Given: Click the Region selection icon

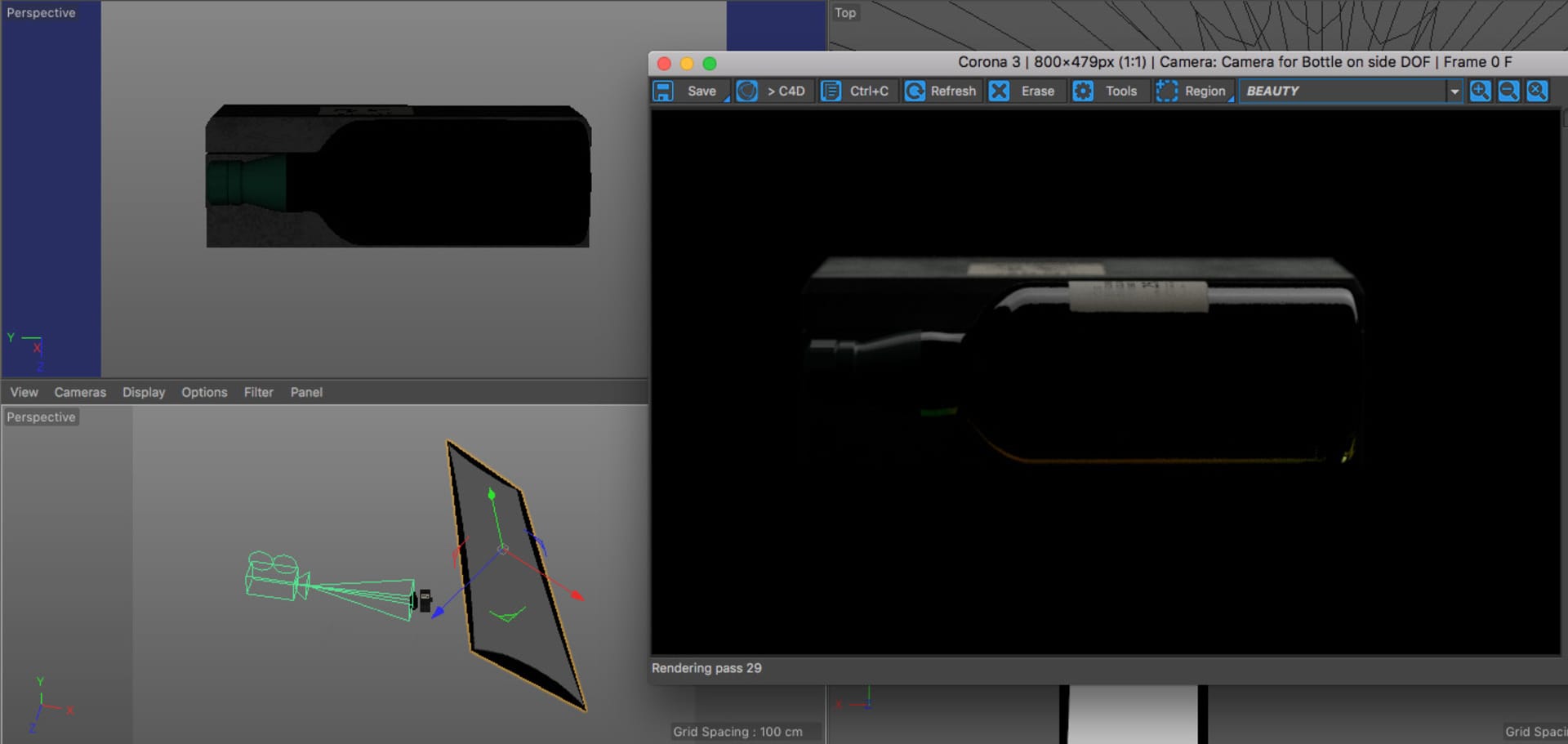Looking at the screenshot, I should coord(1167,91).
